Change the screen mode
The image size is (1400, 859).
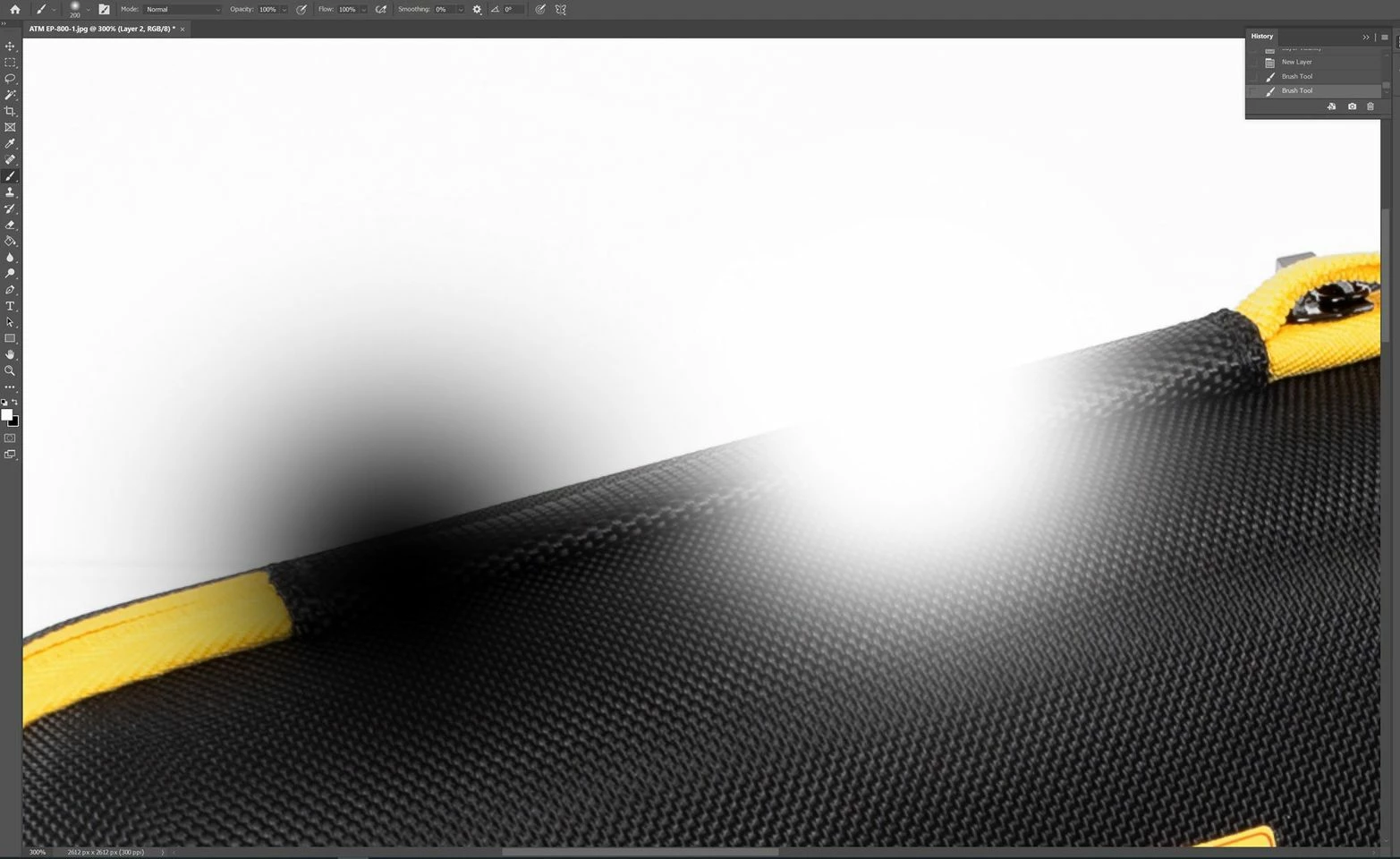pos(10,455)
